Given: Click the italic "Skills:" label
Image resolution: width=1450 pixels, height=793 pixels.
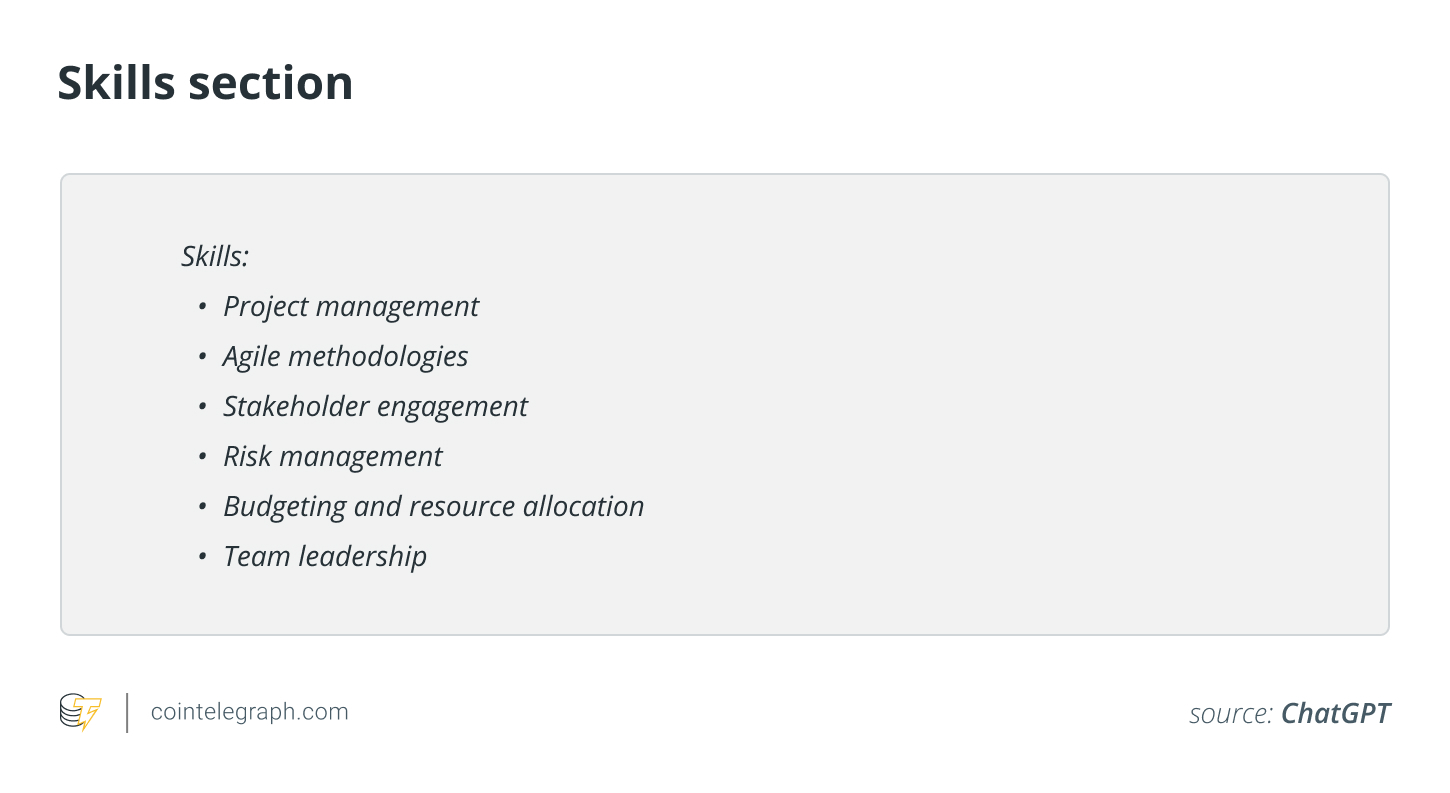Looking at the screenshot, I should coord(214,257).
